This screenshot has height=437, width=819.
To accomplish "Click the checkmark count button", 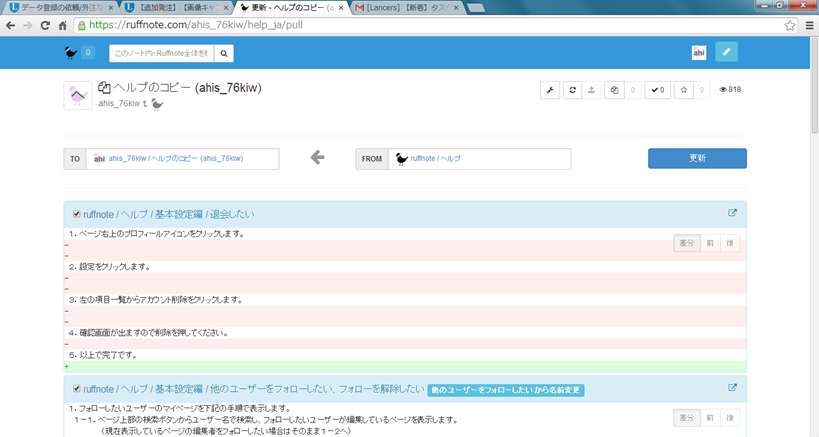I will point(657,90).
